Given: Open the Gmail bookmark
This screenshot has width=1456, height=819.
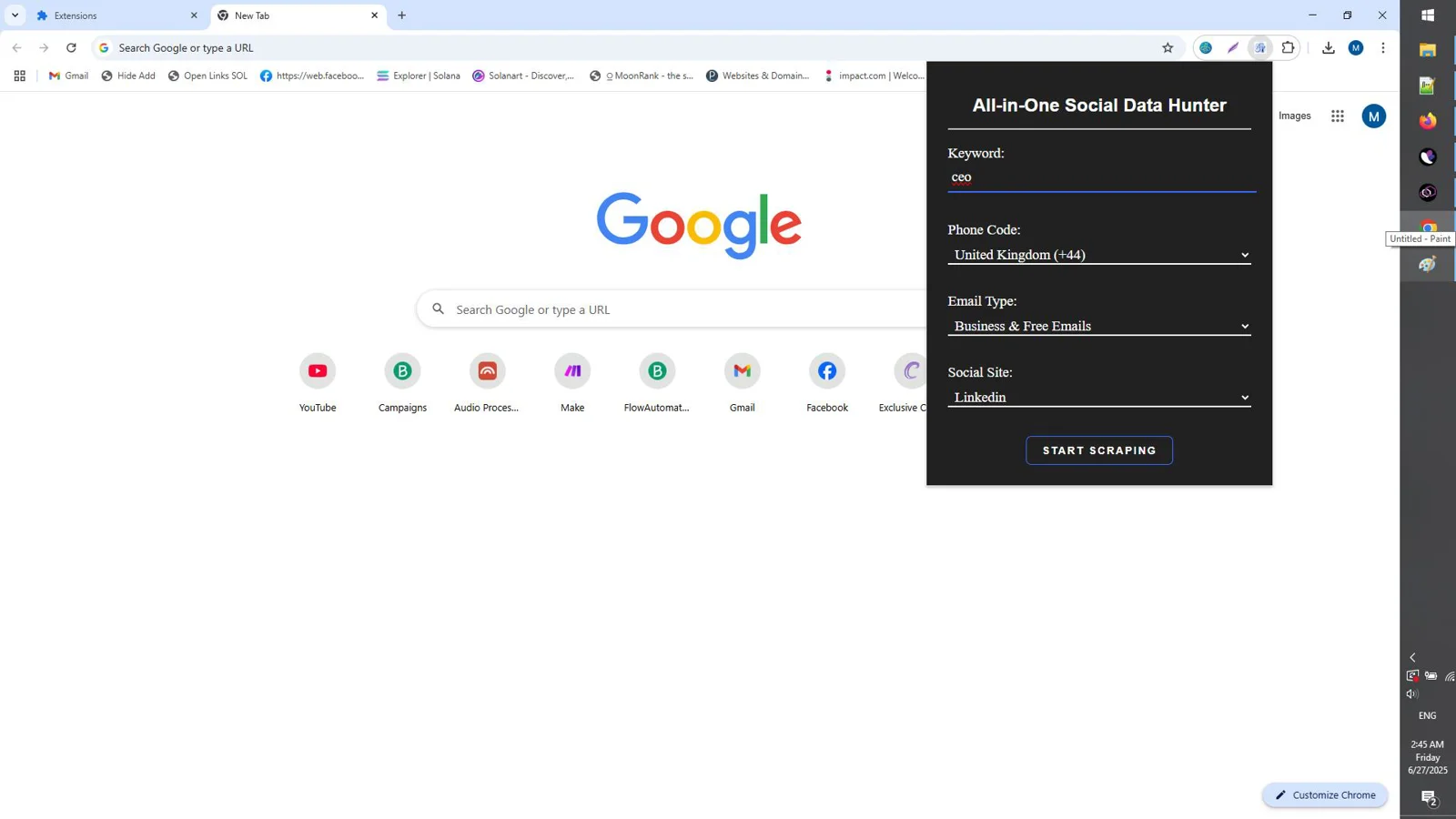Looking at the screenshot, I should (68, 76).
